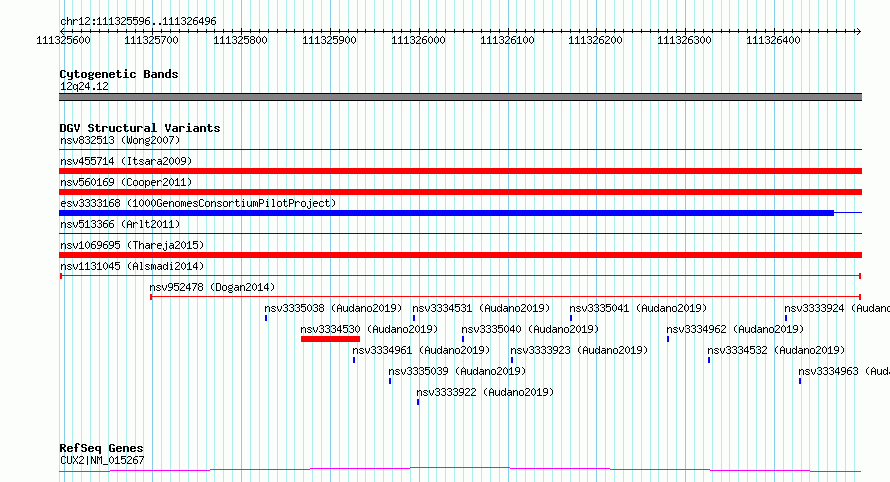890x482 pixels.
Task: Click the gray 12q24.12 cytogenetic band bar
Action: click(460, 97)
